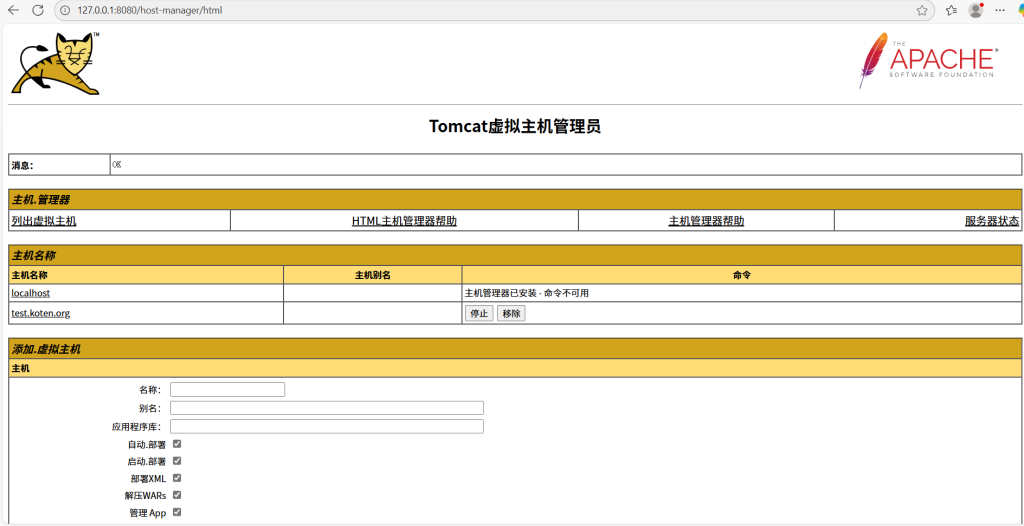The width and height of the screenshot is (1024, 526).
Task: Click the 别名 text input field
Action: (326, 408)
